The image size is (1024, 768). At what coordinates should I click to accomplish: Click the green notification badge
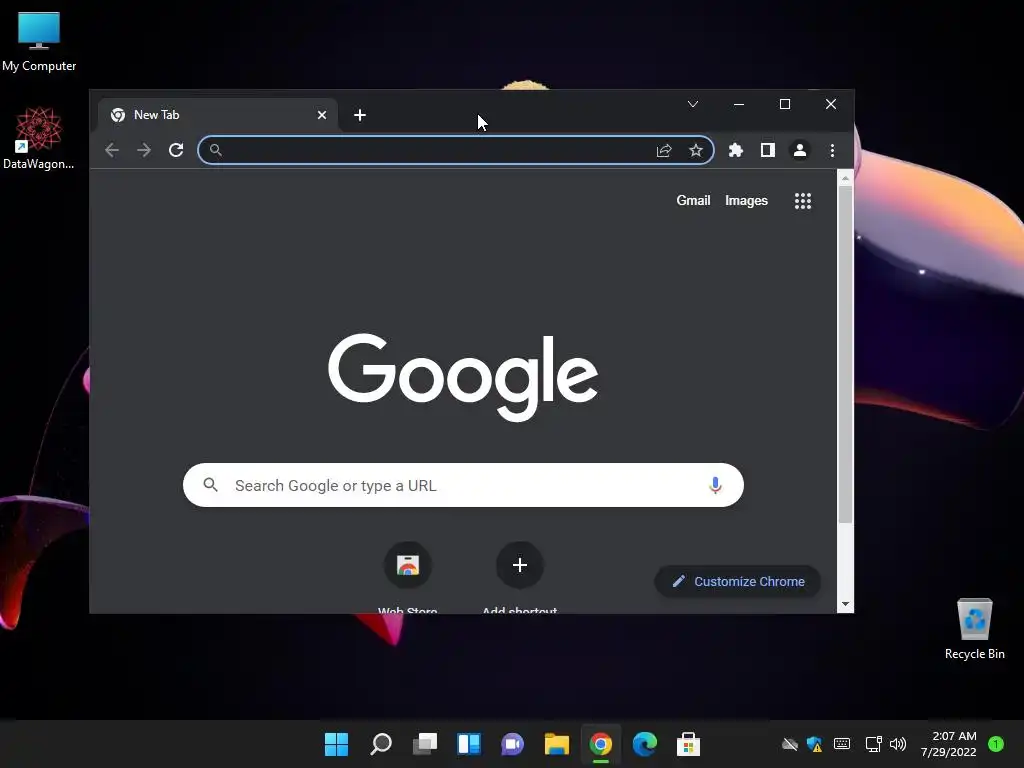click(995, 744)
